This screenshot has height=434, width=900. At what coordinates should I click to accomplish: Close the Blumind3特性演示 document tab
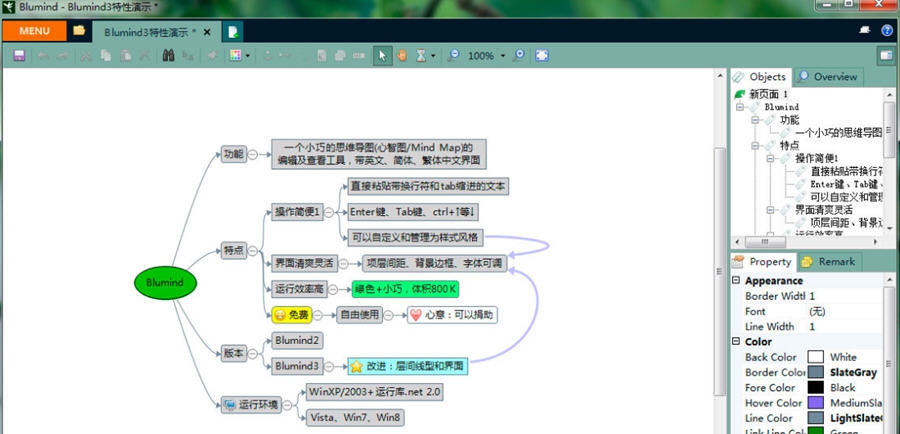(207, 32)
